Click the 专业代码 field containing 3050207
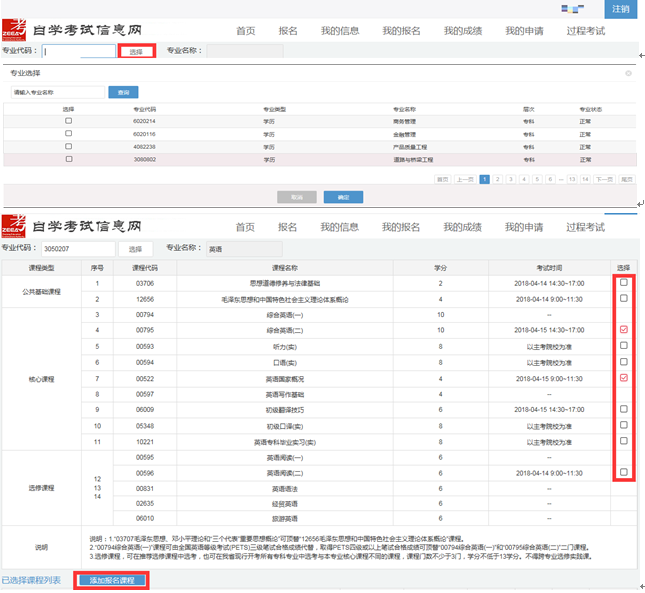The width and height of the screenshot is (645, 593). tap(78, 249)
